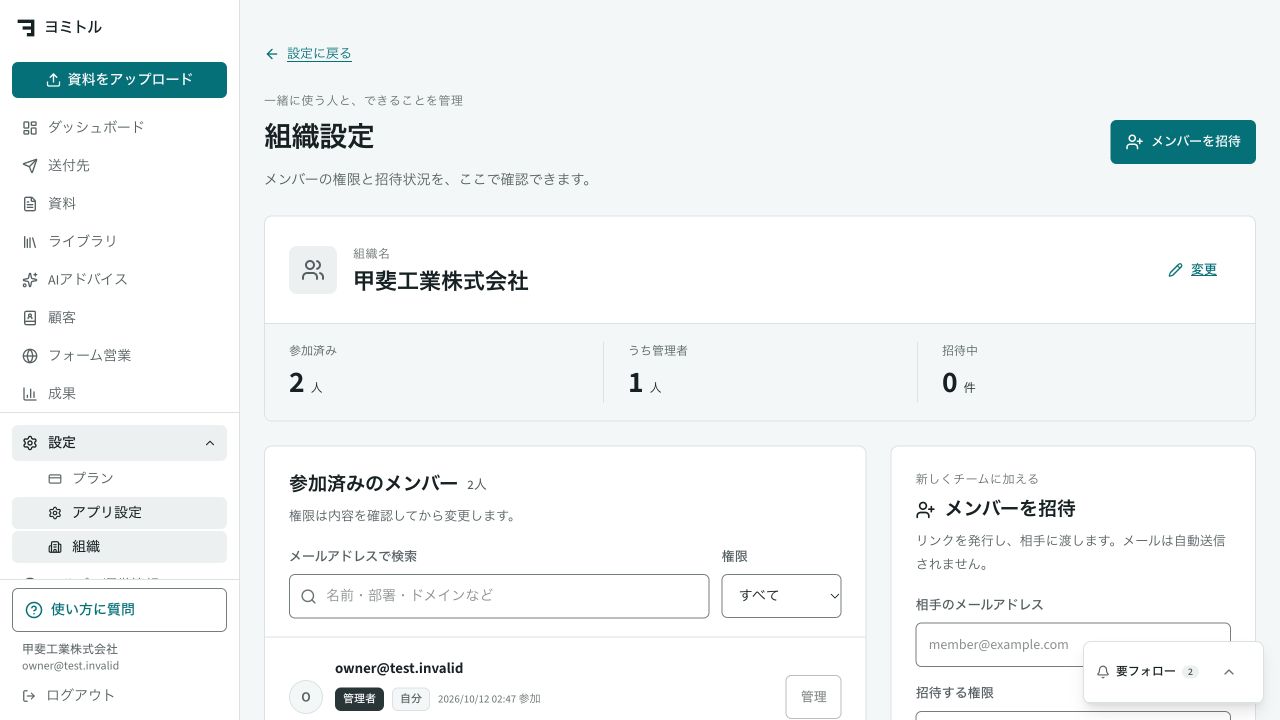Click the 管理者 role badge
This screenshot has height=720, width=1280.
click(359, 699)
